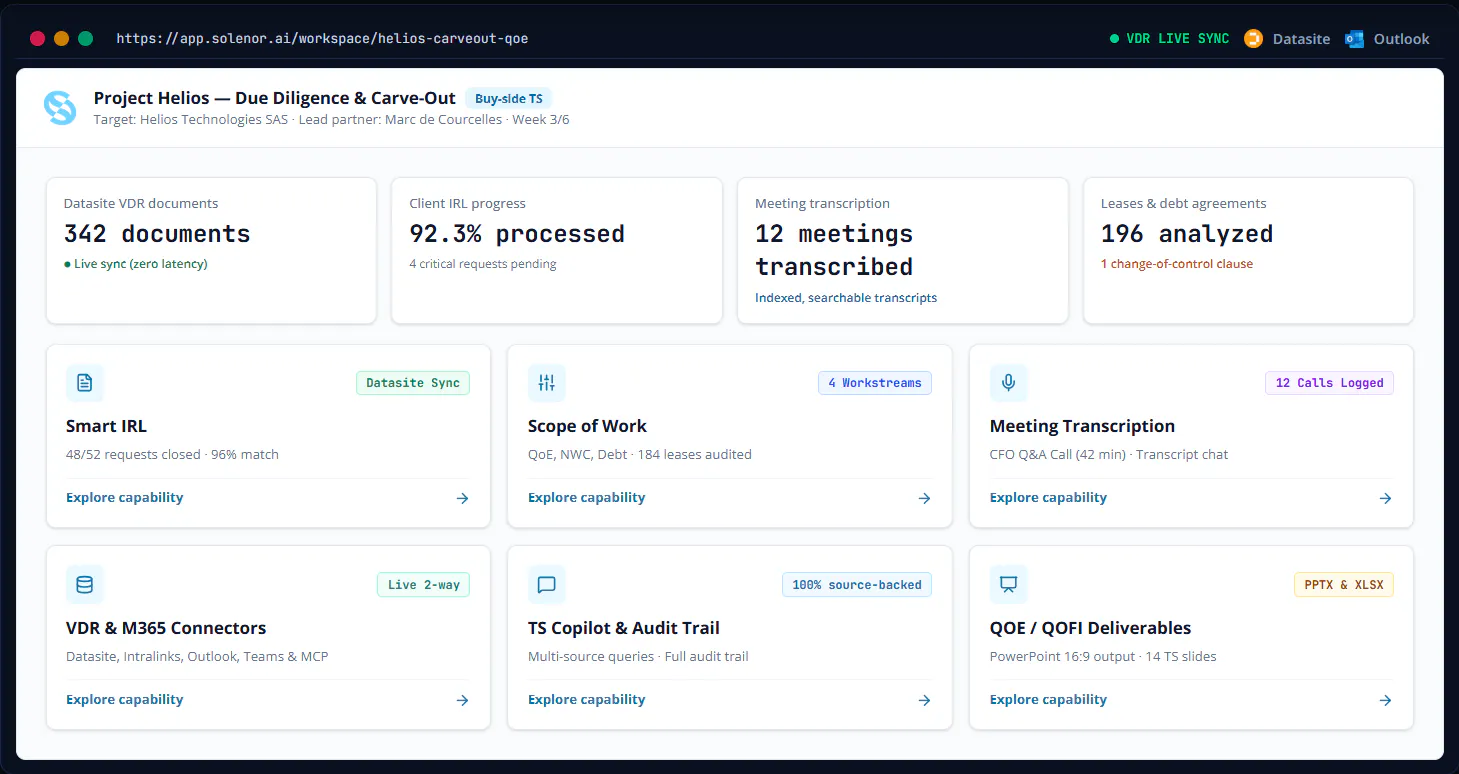This screenshot has height=774, width=1459.
Task: Click the Project Helios title
Action: tap(275, 98)
